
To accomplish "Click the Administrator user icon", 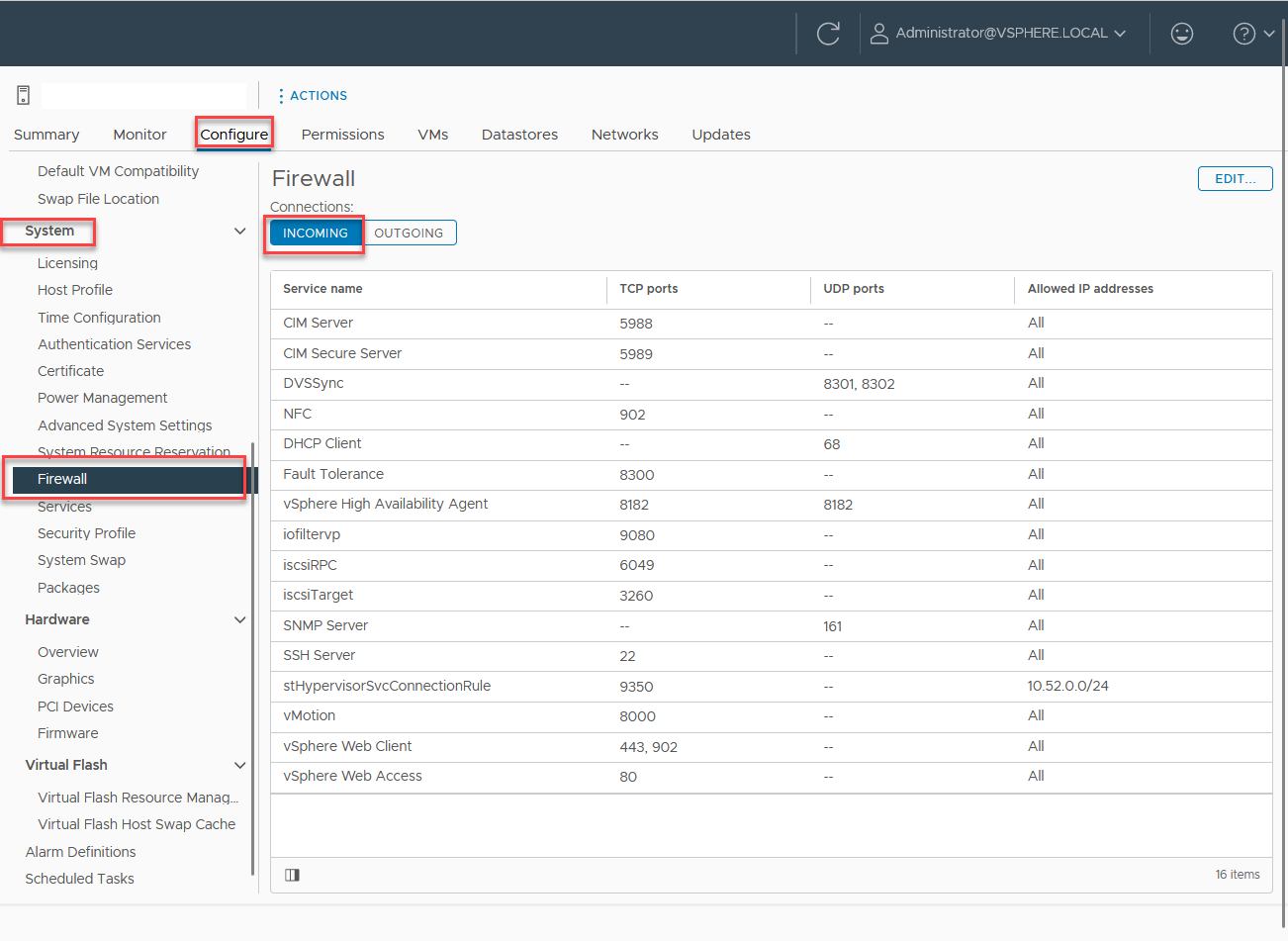I will coord(878,33).
